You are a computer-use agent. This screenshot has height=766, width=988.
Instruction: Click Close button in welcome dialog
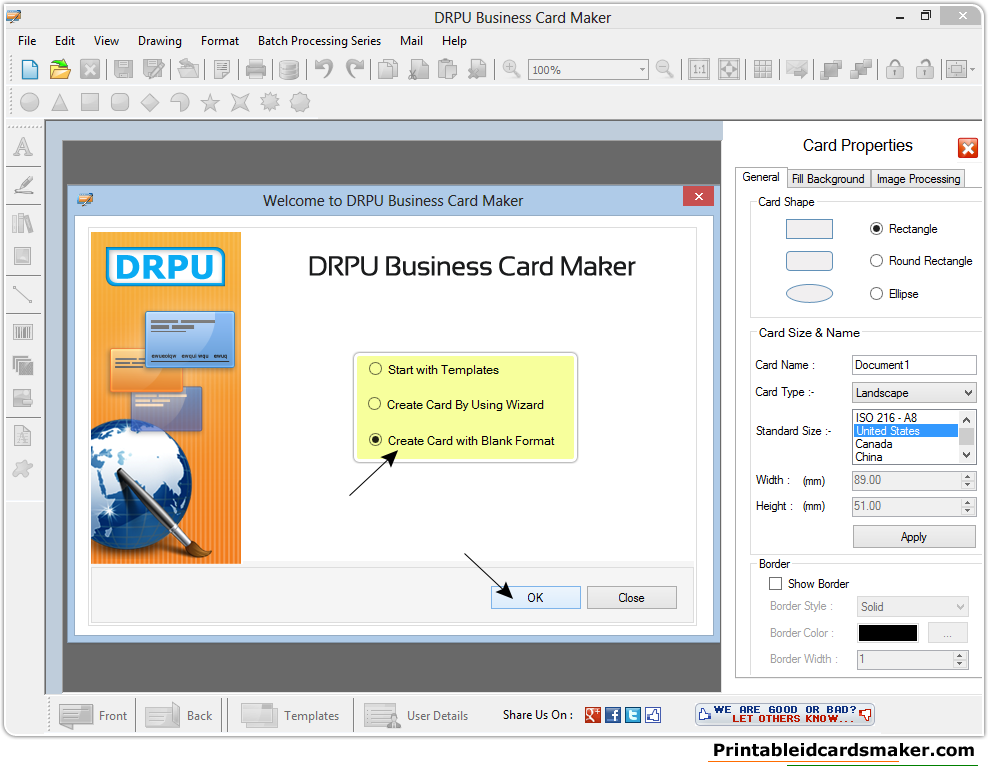(631, 597)
